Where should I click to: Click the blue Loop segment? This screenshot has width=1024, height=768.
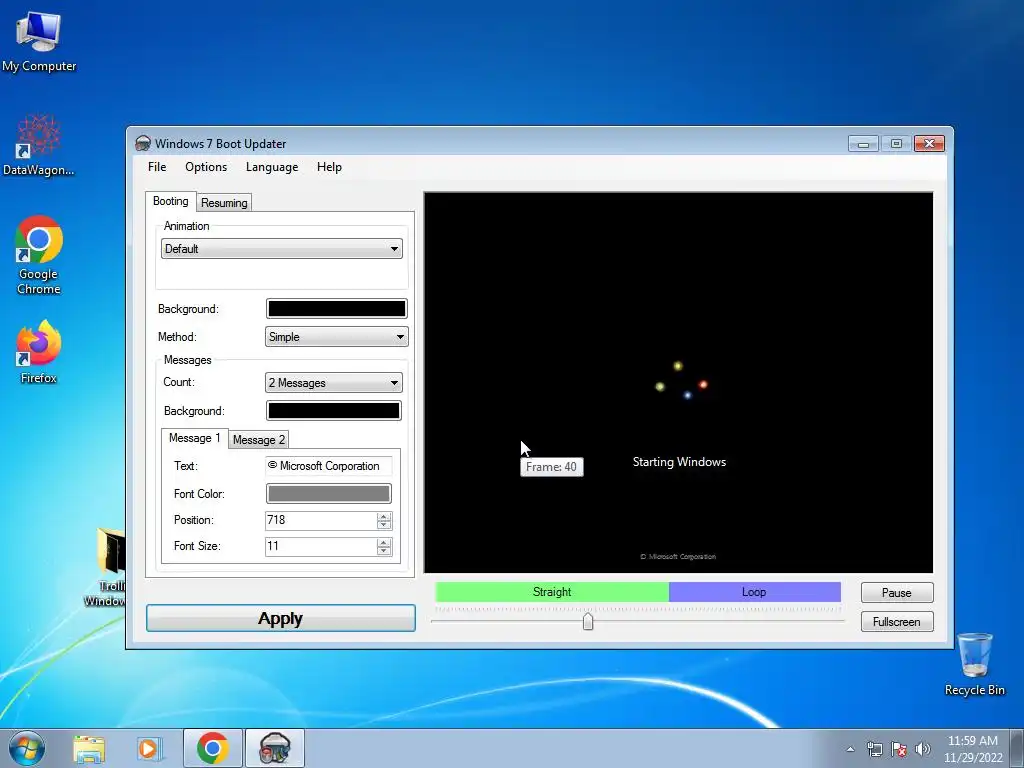click(x=754, y=592)
